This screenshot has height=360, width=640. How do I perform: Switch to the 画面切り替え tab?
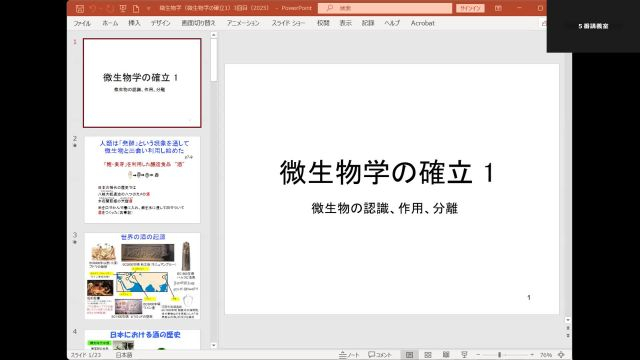(198, 23)
